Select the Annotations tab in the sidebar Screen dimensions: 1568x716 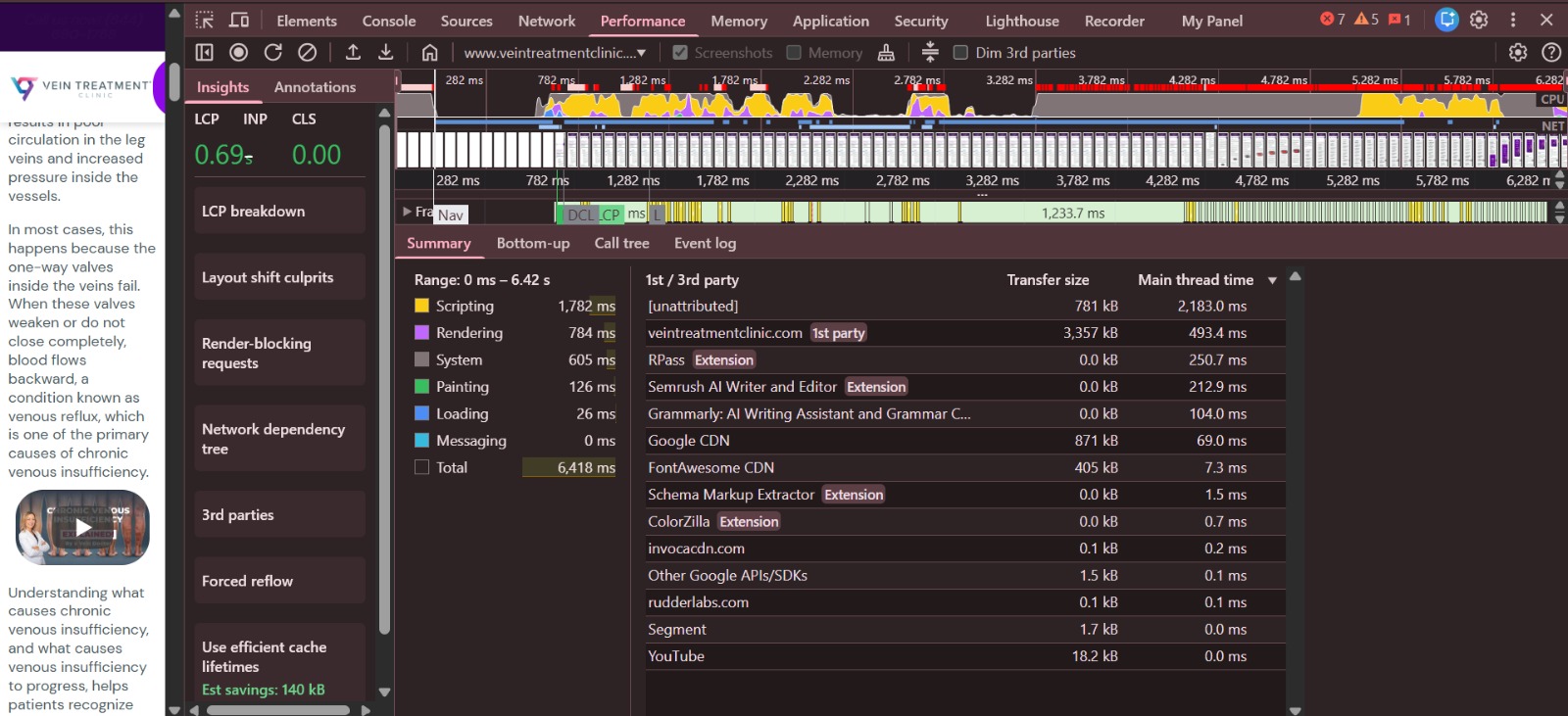click(315, 87)
